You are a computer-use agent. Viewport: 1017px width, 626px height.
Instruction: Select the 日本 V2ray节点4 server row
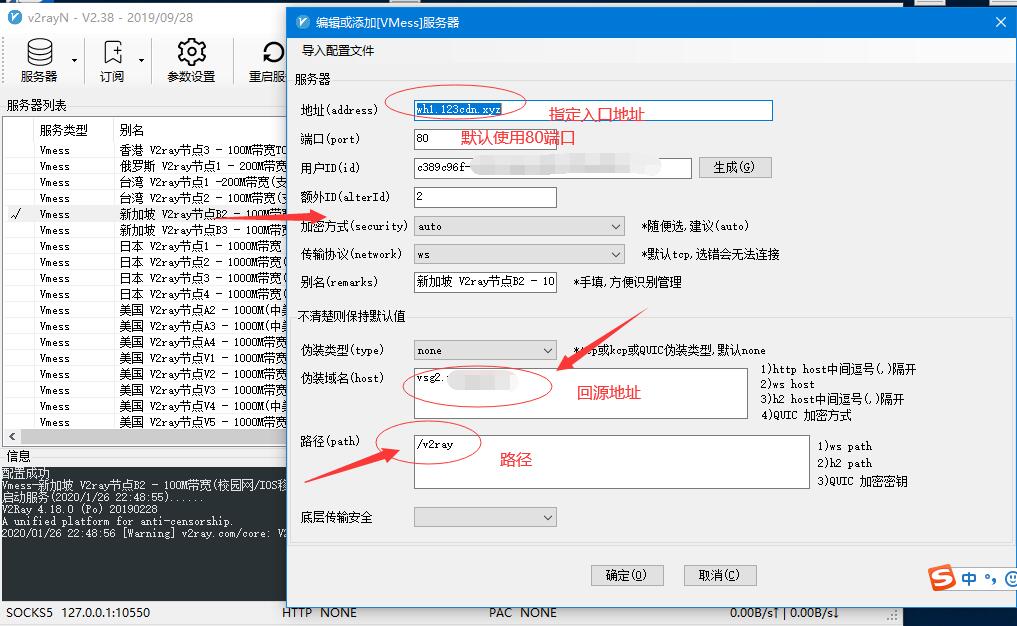coord(145,294)
